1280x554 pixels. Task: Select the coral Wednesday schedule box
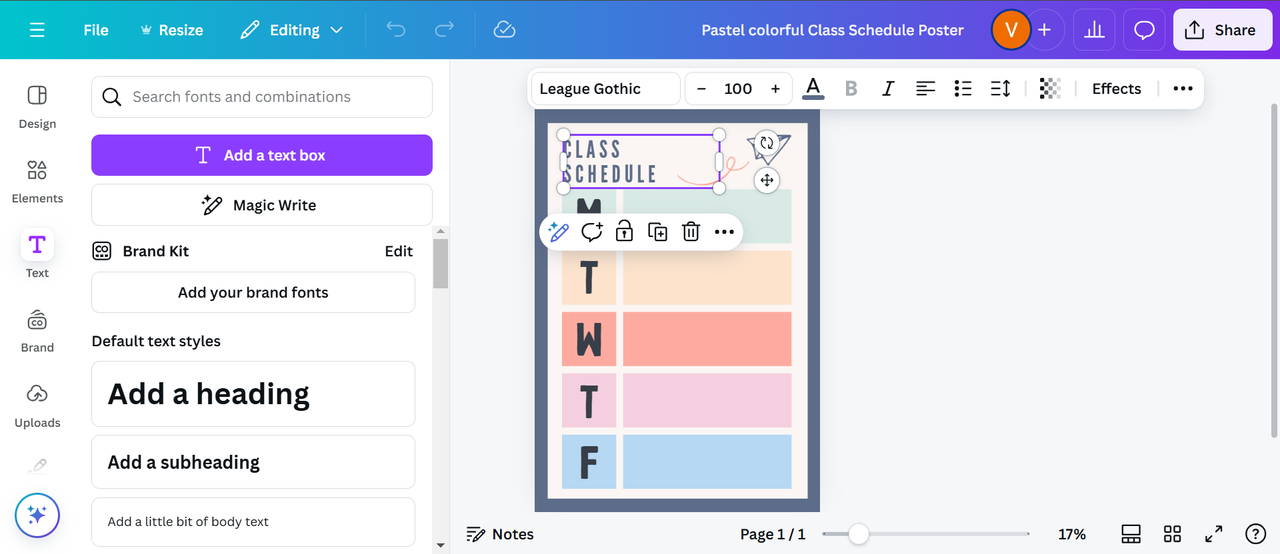[707, 339]
